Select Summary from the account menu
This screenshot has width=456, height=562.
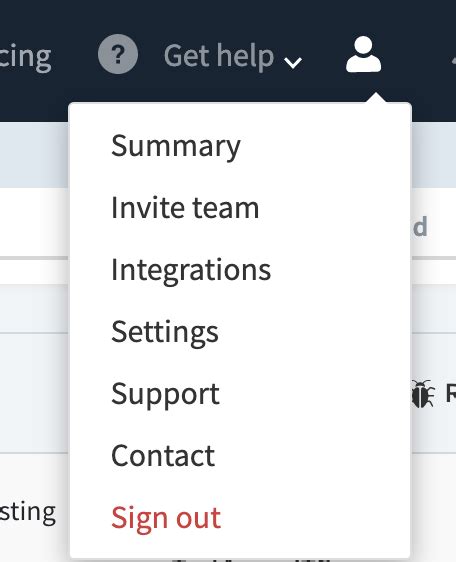[x=176, y=146]
